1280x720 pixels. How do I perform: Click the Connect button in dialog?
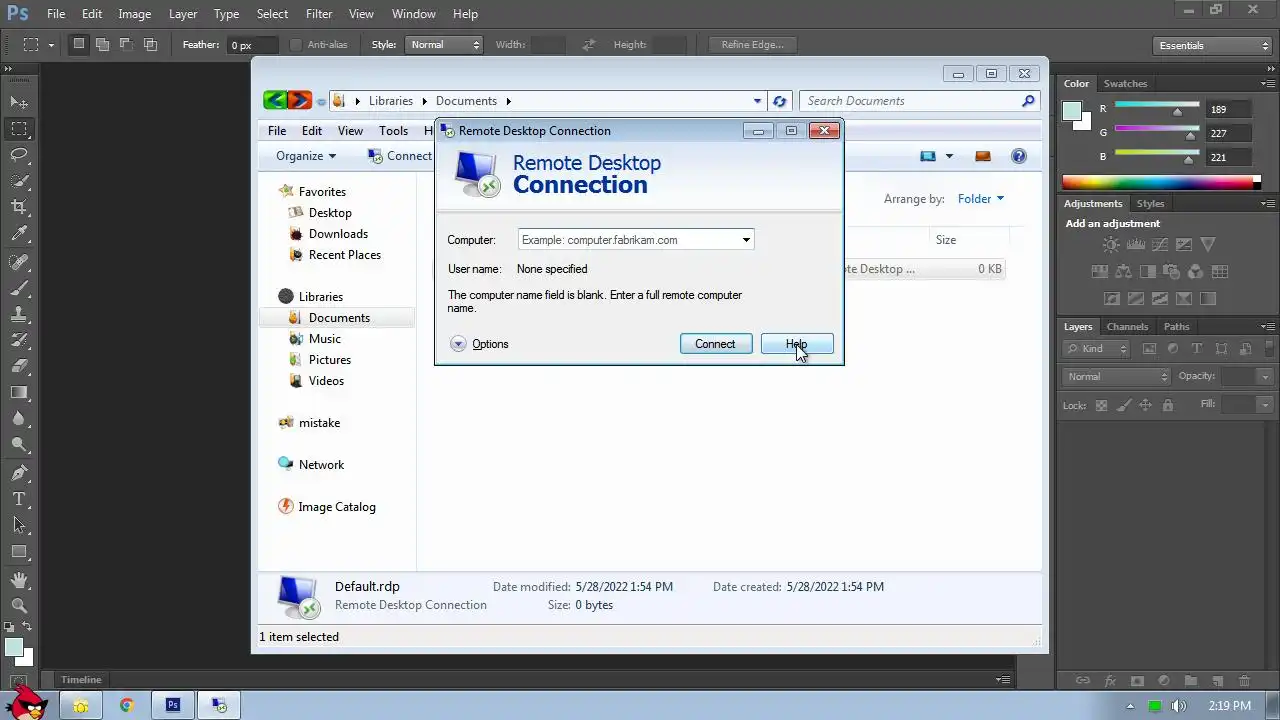point(715,344)
